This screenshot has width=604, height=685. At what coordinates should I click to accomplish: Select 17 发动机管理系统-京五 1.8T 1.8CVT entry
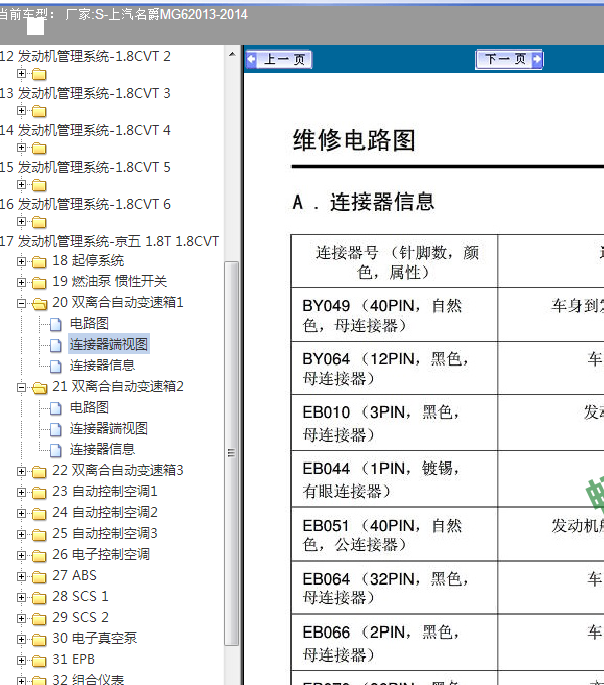tap(109, 241)
